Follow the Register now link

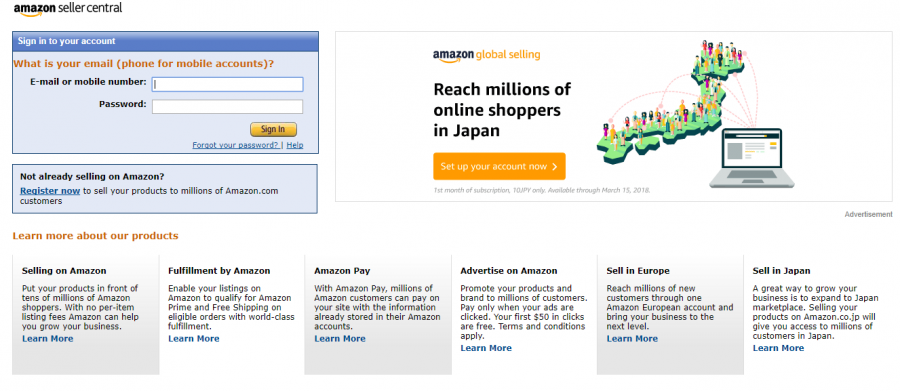tap(50, 191)
